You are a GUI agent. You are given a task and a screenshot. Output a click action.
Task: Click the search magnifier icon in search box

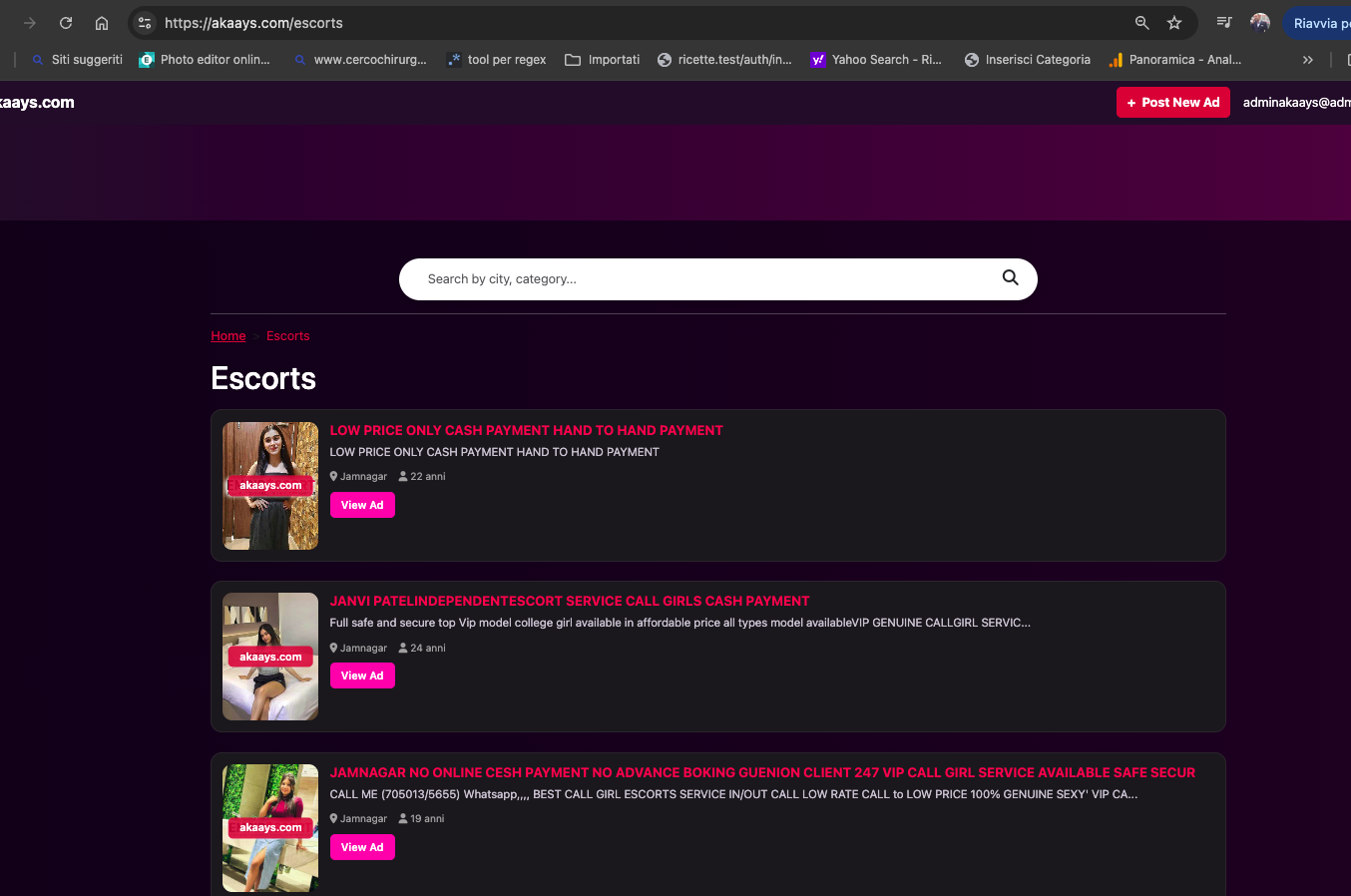click(1010, 278)
